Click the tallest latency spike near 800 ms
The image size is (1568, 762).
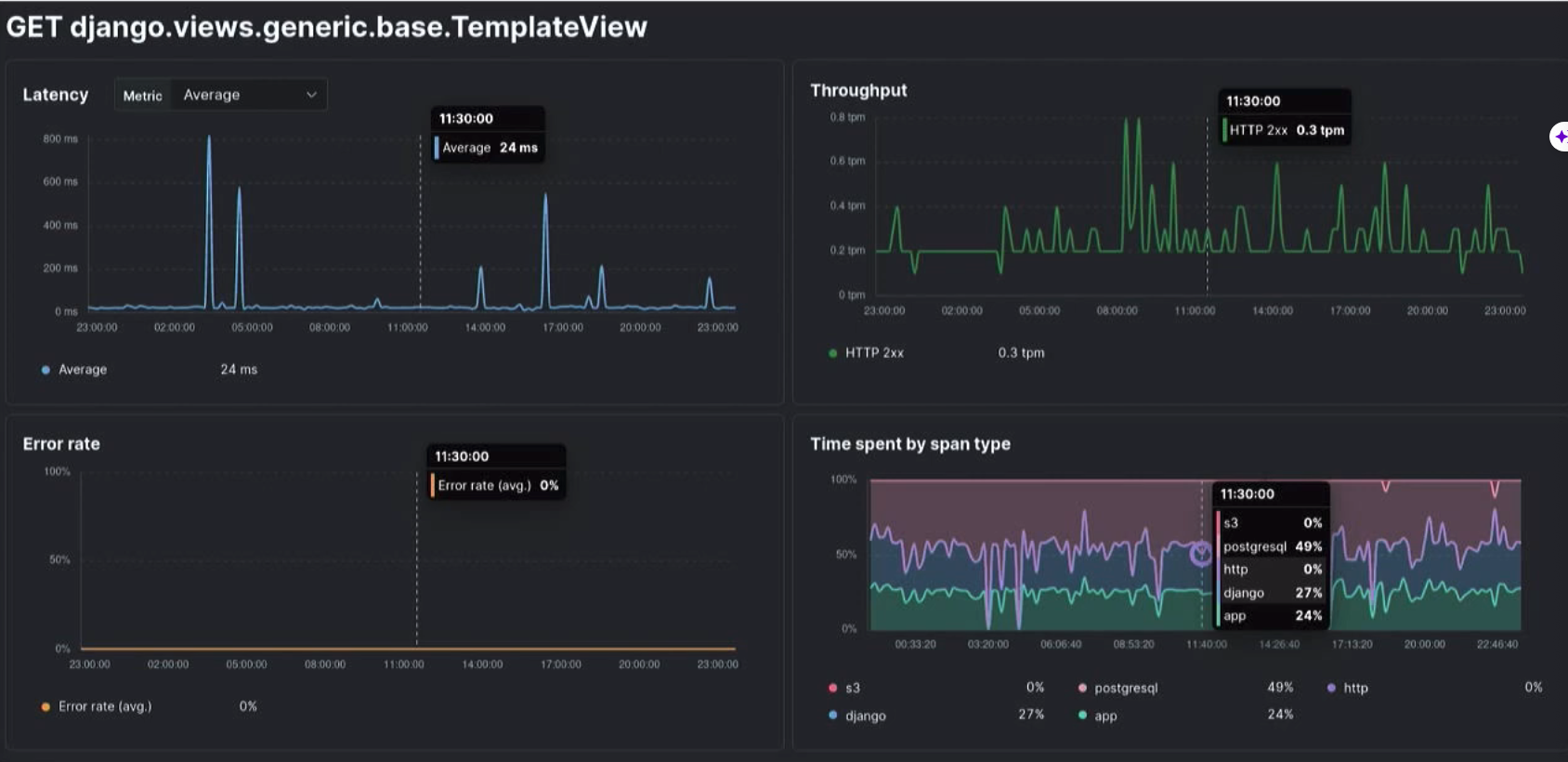pyautogui.click(x=209, y=139)
